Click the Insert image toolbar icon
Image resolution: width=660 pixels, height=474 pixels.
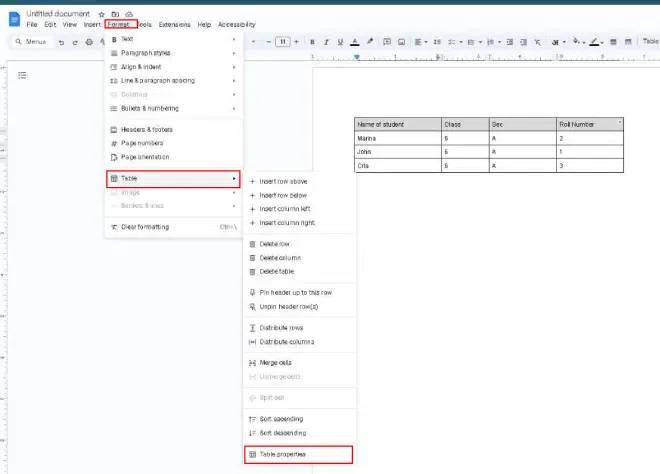pos(402,42)
